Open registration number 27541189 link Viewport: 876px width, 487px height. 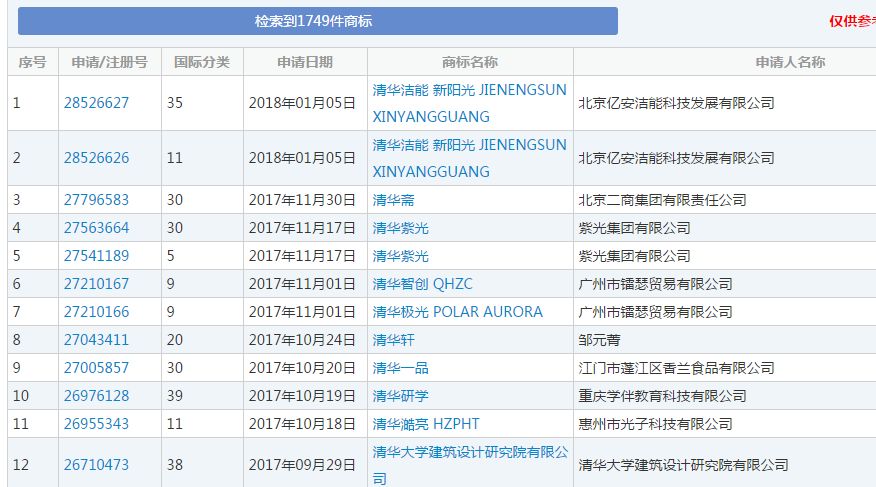96,255
